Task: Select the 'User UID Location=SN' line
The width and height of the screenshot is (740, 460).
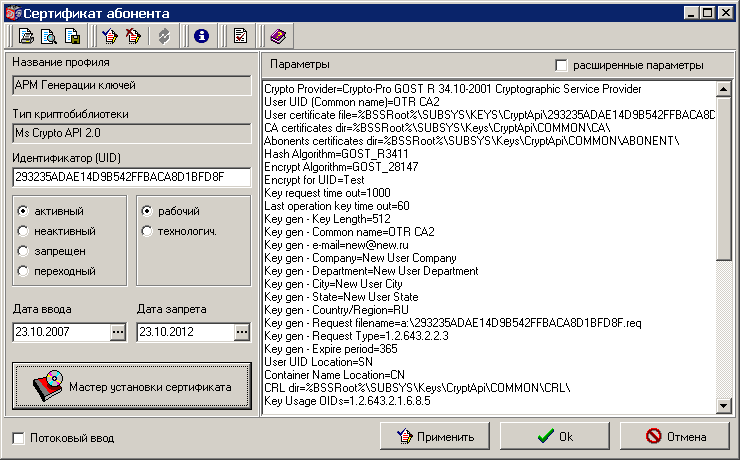Action: [x=318, y=362]
